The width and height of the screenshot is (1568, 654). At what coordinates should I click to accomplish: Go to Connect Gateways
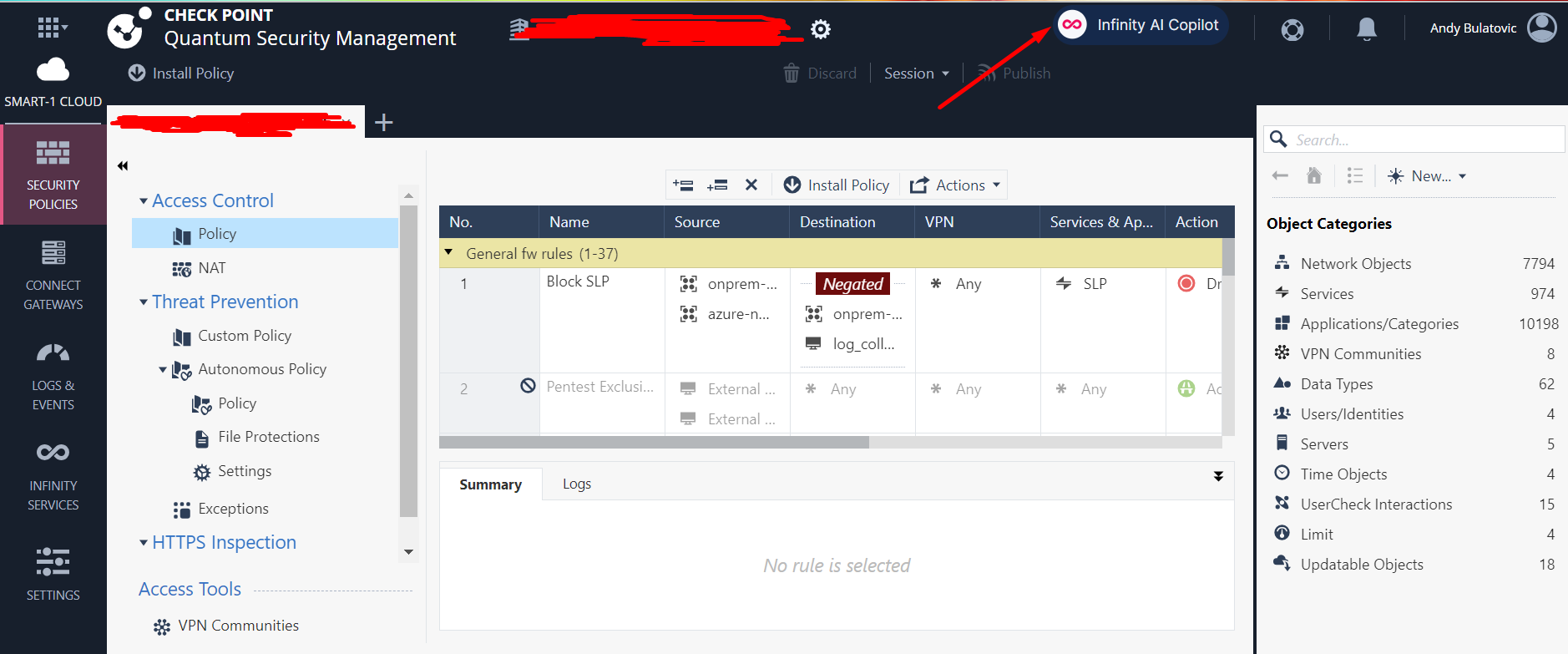(53, 275)
